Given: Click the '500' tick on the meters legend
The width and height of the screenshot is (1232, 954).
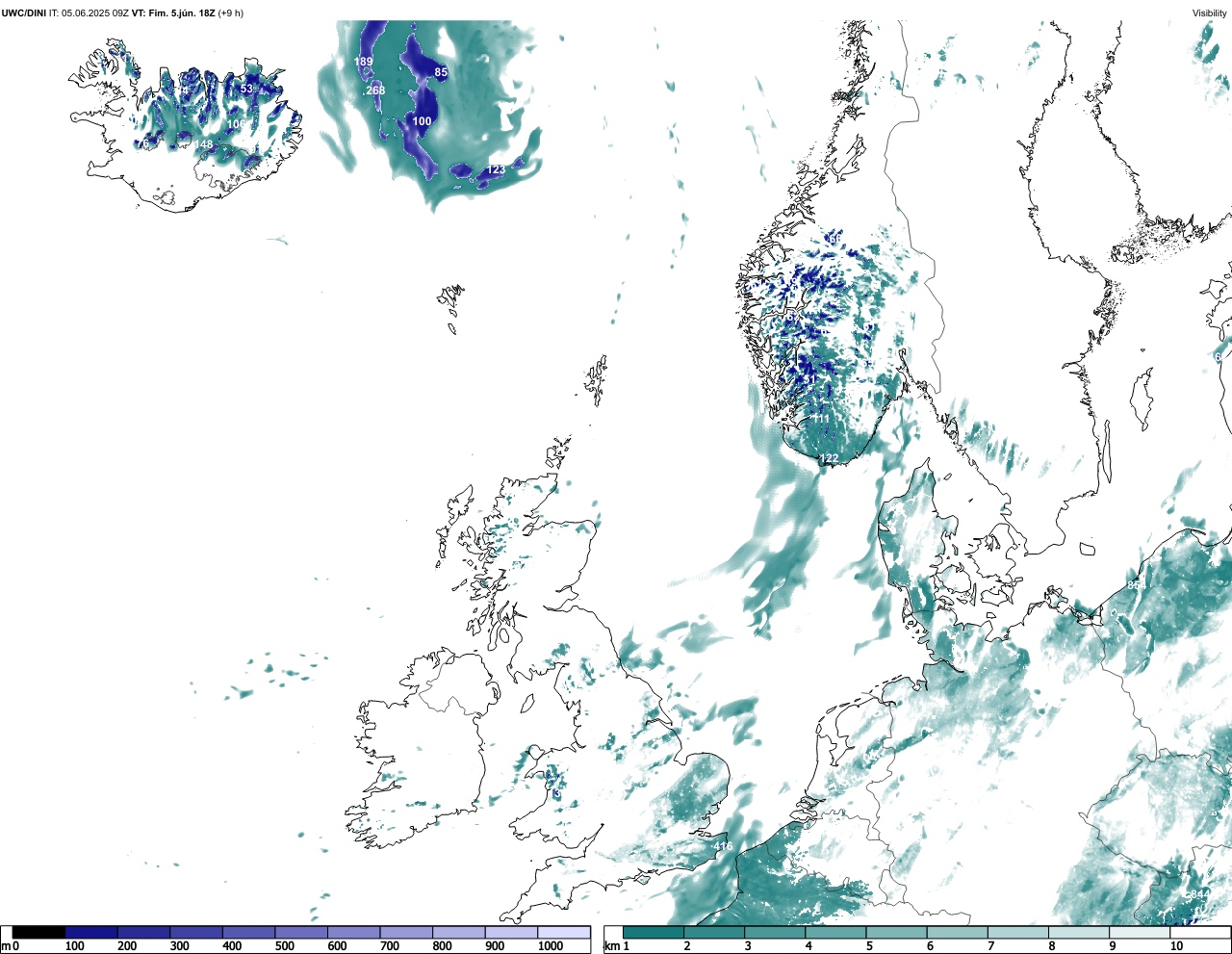Looking at the screenshot, I should (285, 947).
